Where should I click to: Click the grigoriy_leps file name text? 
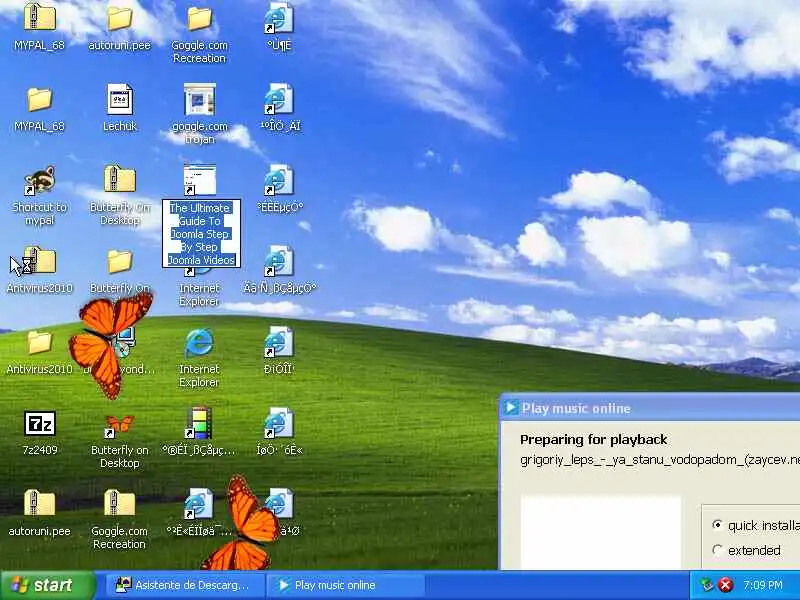click(x=660, y=460)
